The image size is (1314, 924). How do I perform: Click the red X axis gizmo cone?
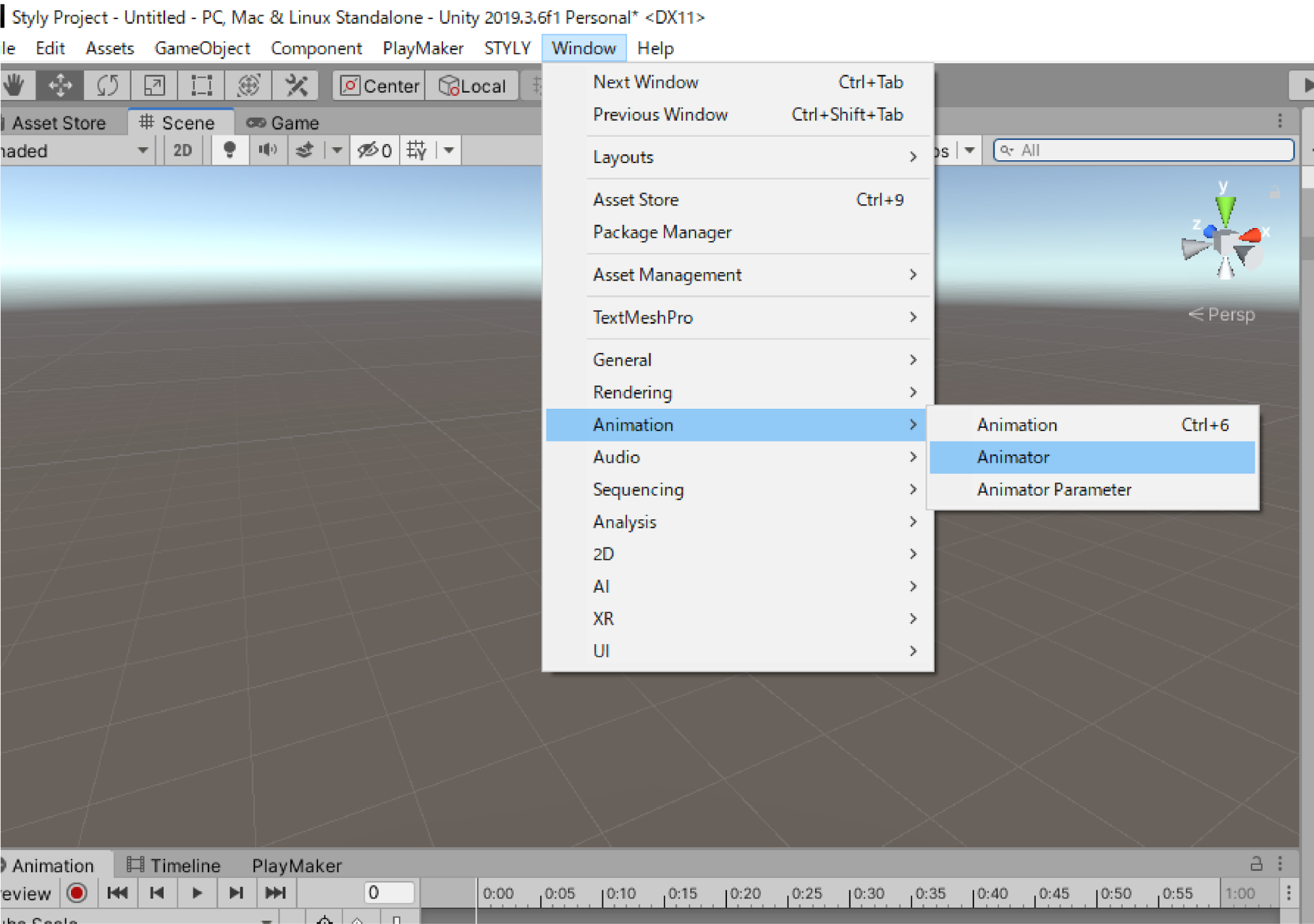coord(1250,235)
